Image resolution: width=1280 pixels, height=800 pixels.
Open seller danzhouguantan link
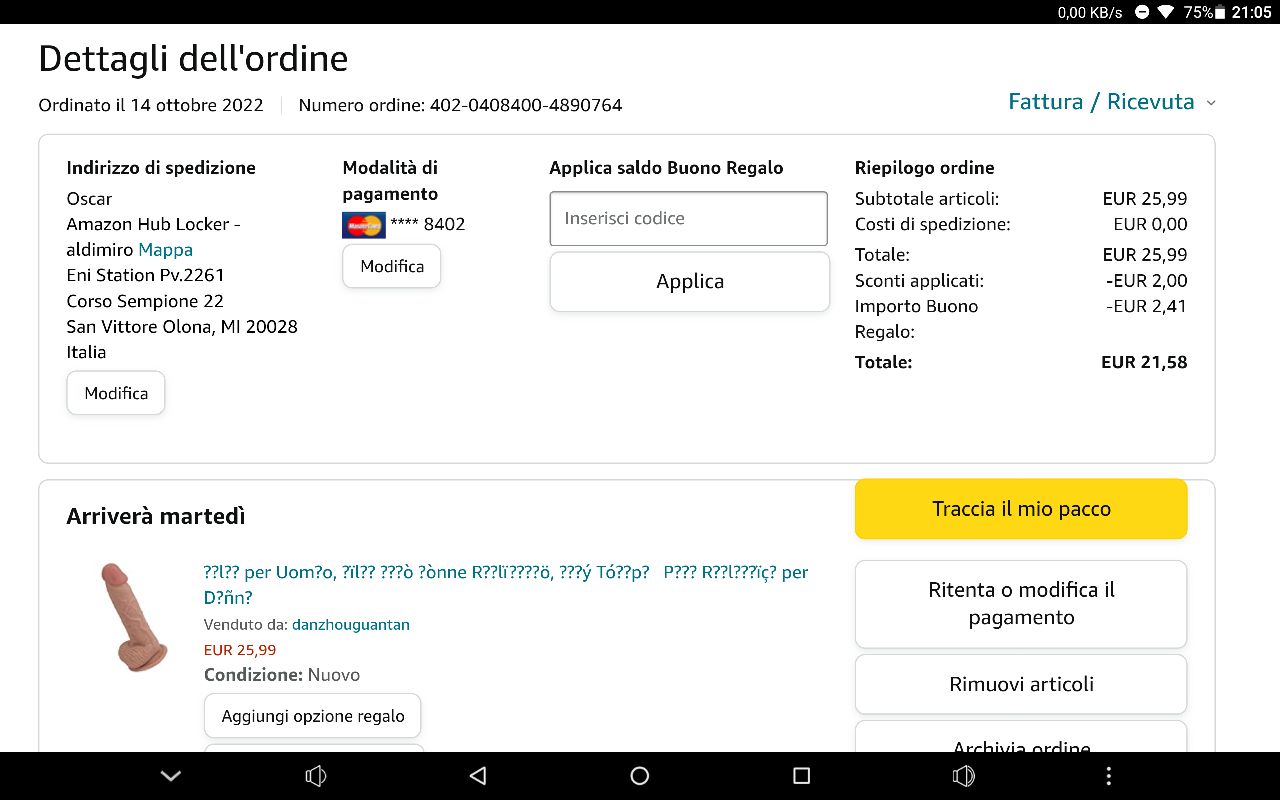point(351,625)
